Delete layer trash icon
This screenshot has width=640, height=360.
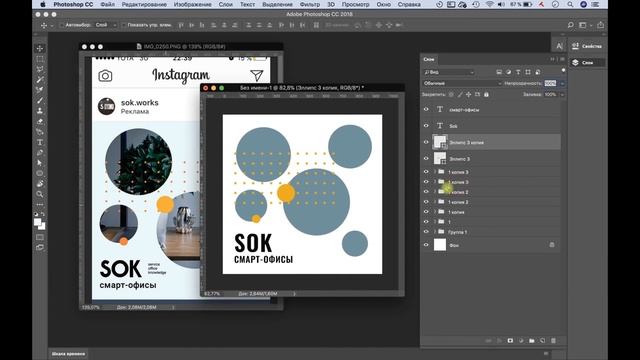(553, 340)
